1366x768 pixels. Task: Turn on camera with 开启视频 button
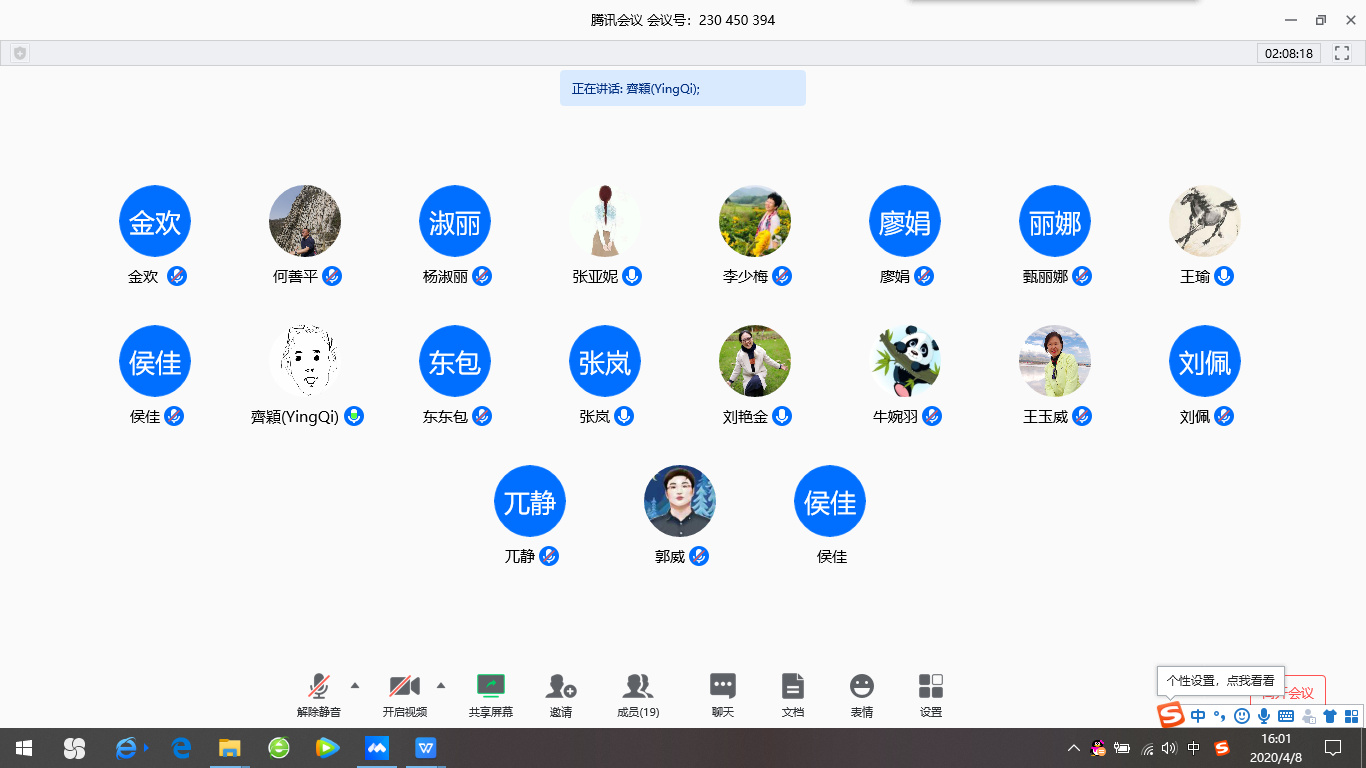(404, 687)
